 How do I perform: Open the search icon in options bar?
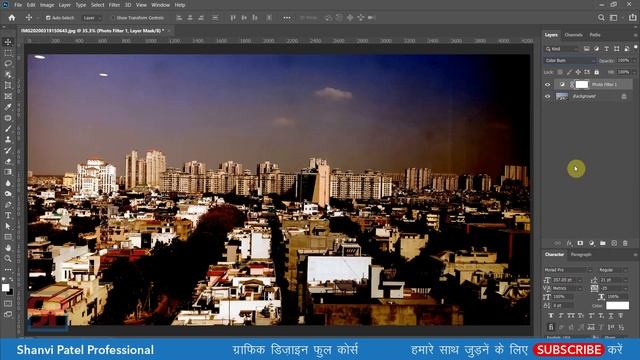point(601,18)
